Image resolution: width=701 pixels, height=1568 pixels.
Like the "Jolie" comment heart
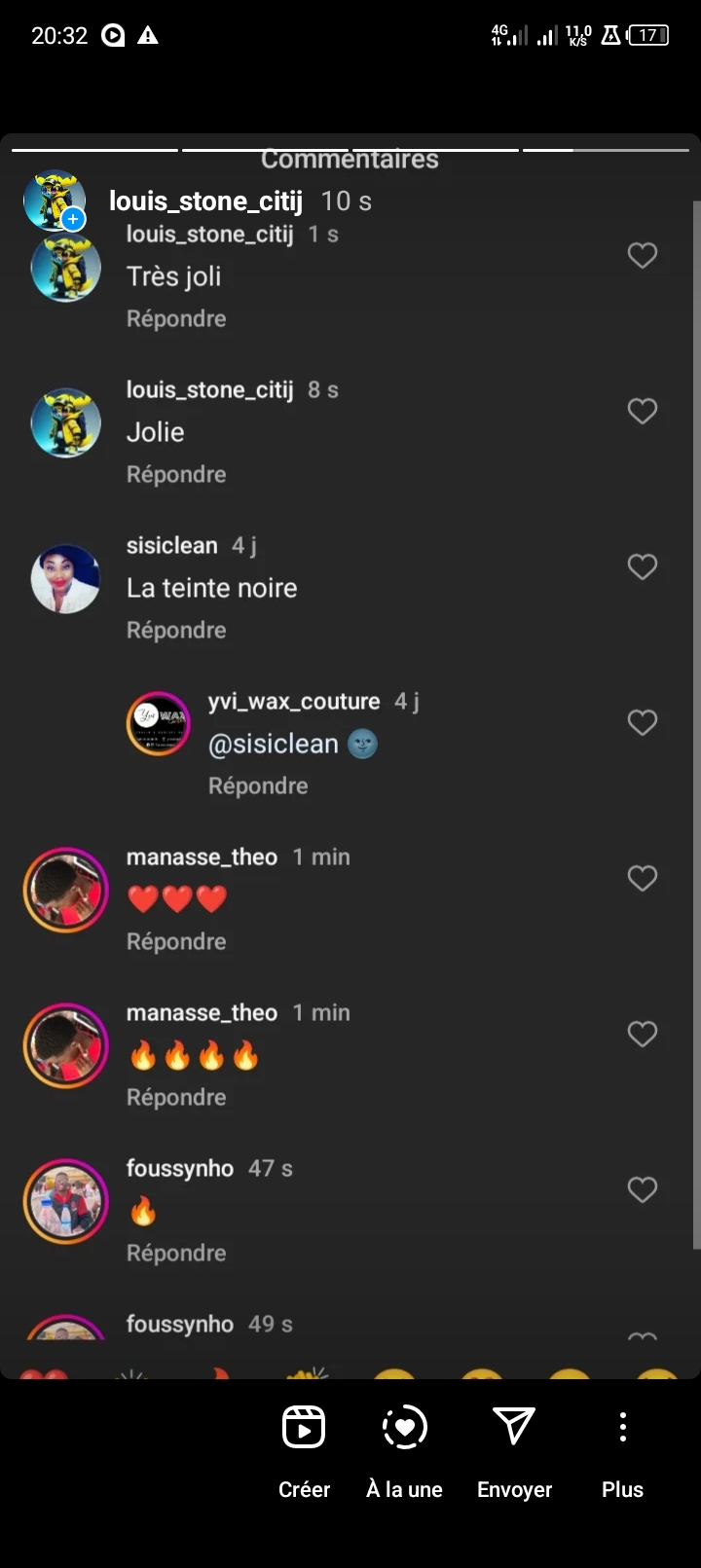click(642, 412)
